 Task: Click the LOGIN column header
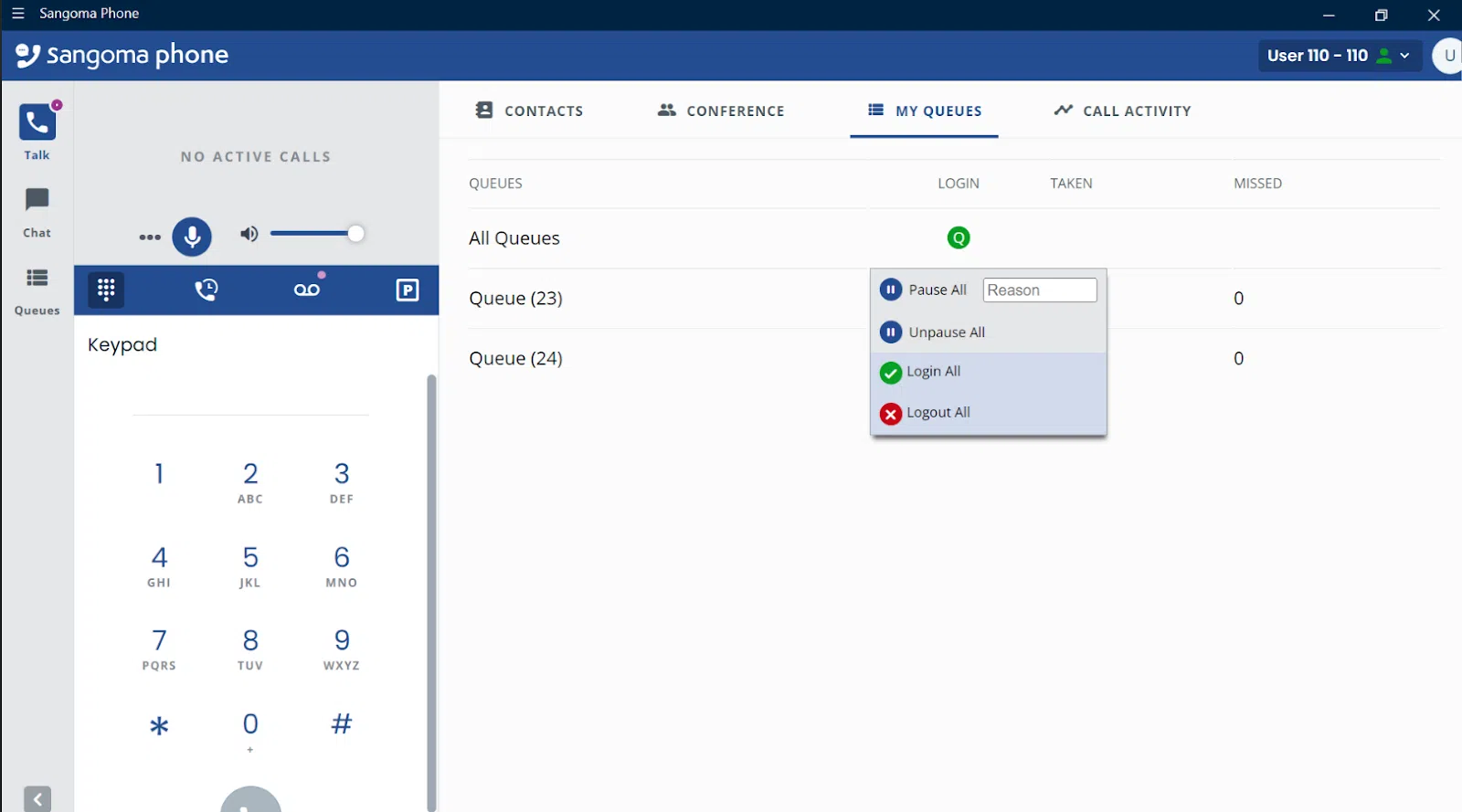coord(959,184)
